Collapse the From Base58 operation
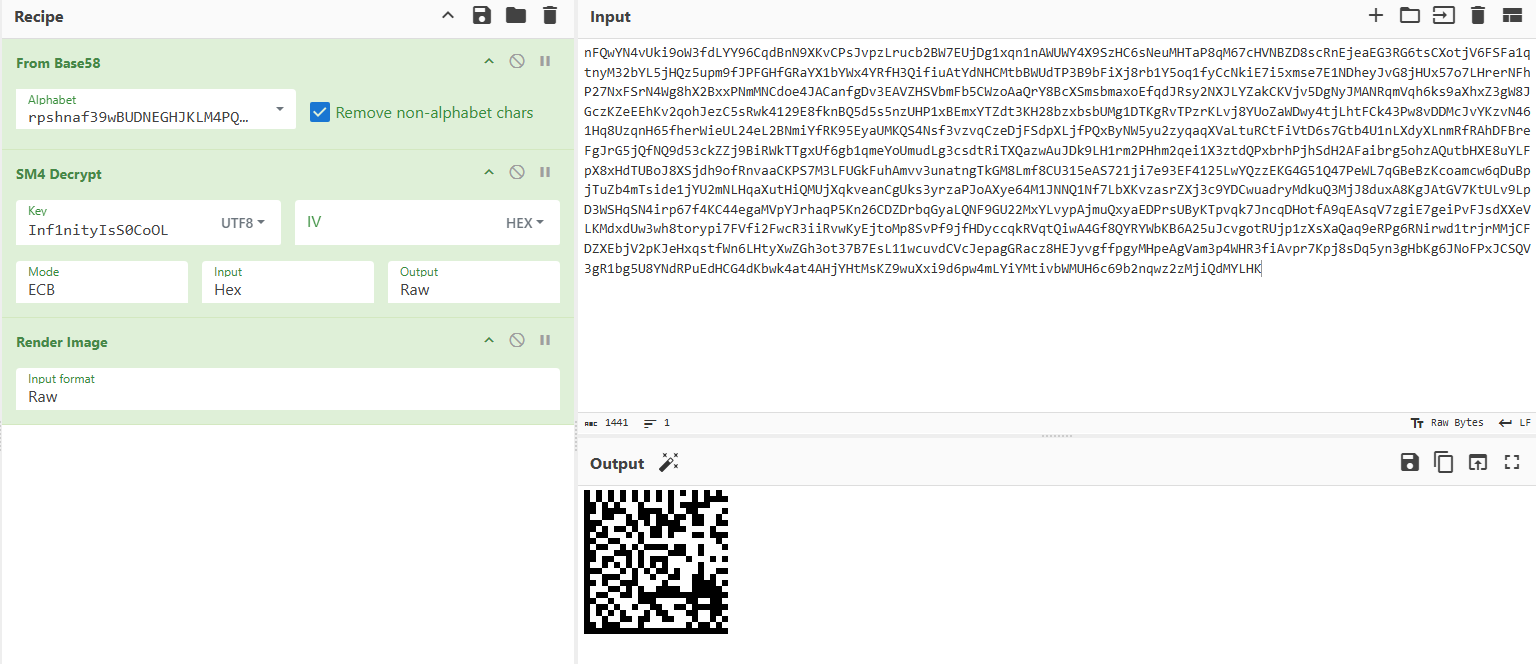The width and height of the screenshot is (1536, 664). tap(489, 62)
